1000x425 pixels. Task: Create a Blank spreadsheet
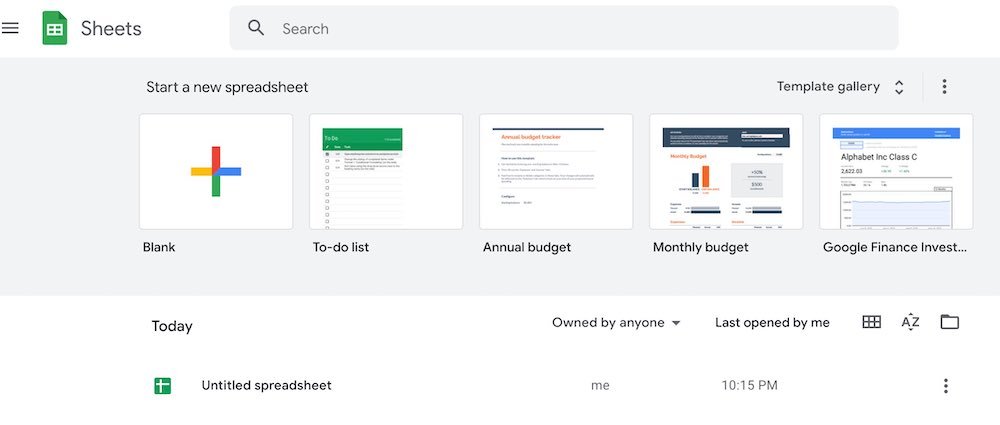coord(216,172)
